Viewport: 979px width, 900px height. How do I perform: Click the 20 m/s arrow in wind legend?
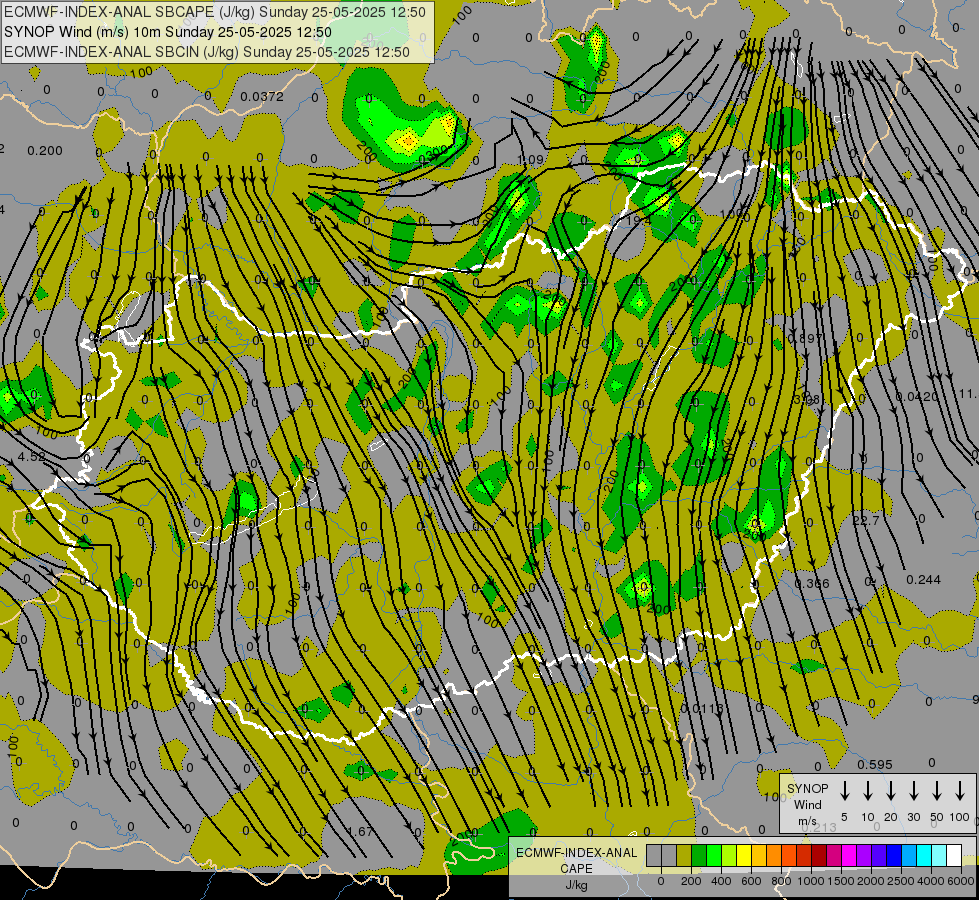(890, 790)
